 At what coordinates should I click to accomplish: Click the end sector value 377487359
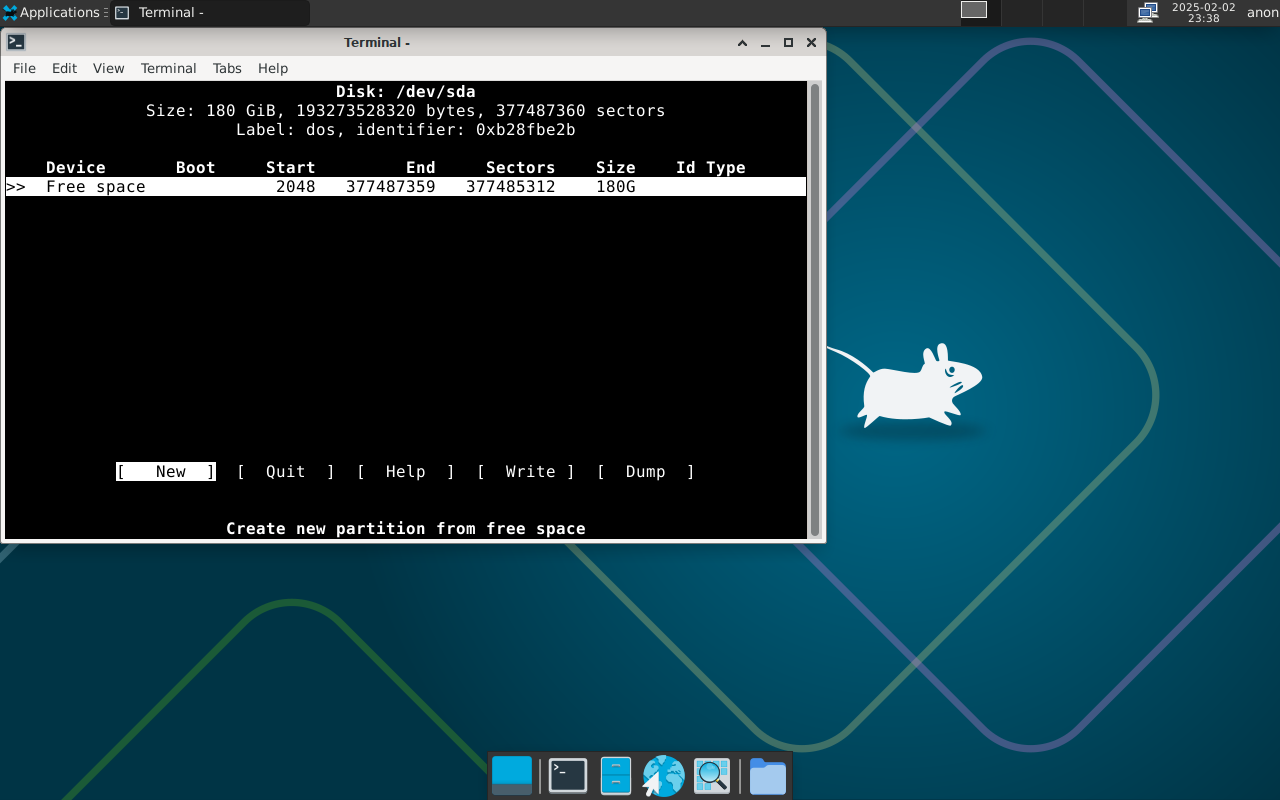[x=391, y=187]
